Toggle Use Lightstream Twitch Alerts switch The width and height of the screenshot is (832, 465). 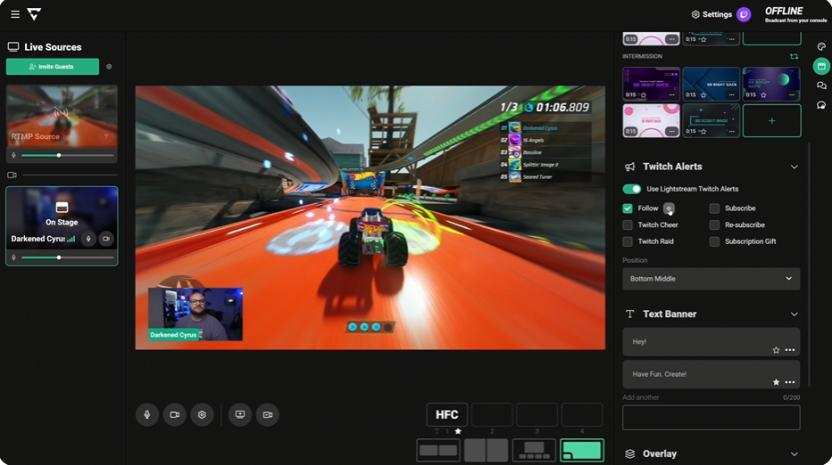[x=631, y=189]
